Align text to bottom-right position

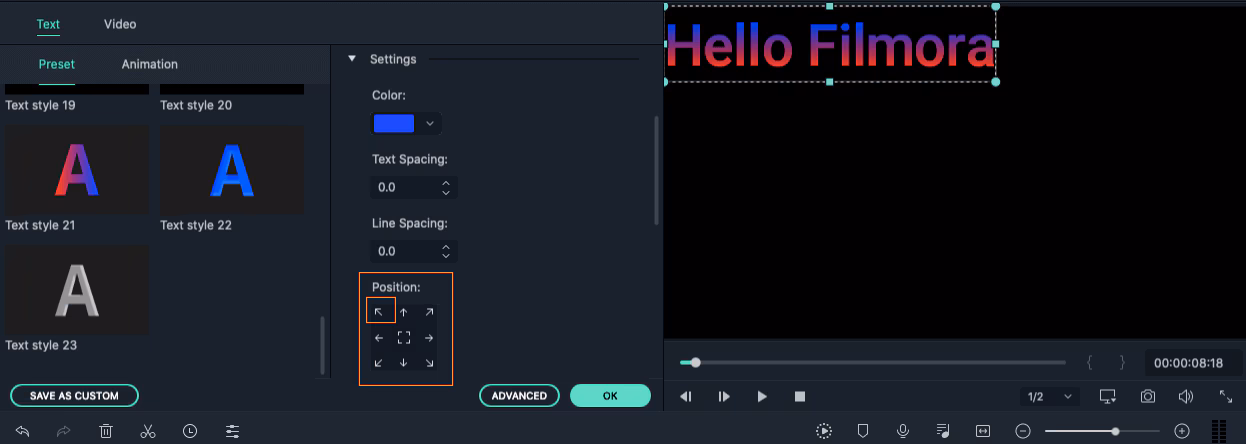tap(428, 363)
